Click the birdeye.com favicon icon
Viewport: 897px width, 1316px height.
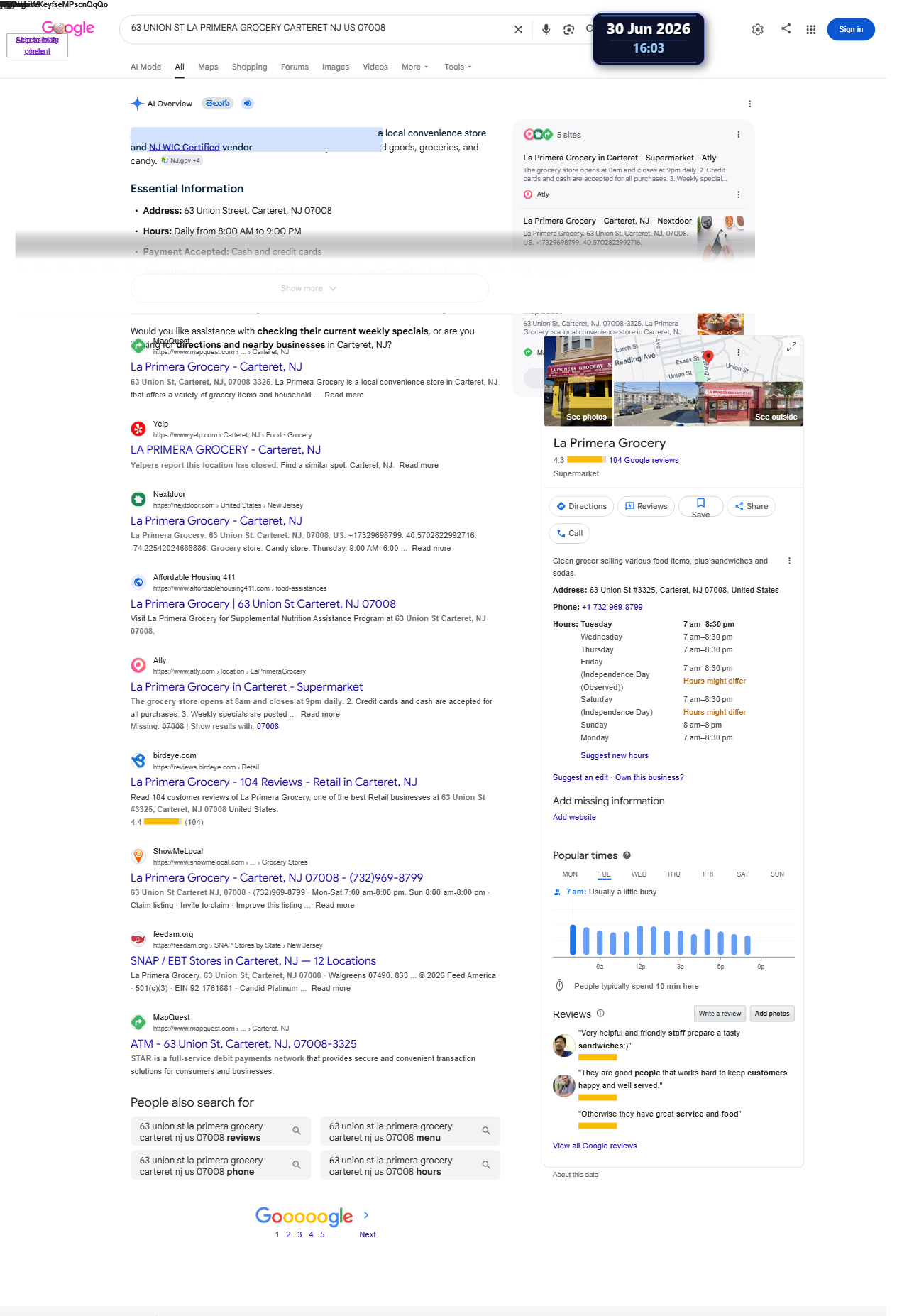point(138,761)
